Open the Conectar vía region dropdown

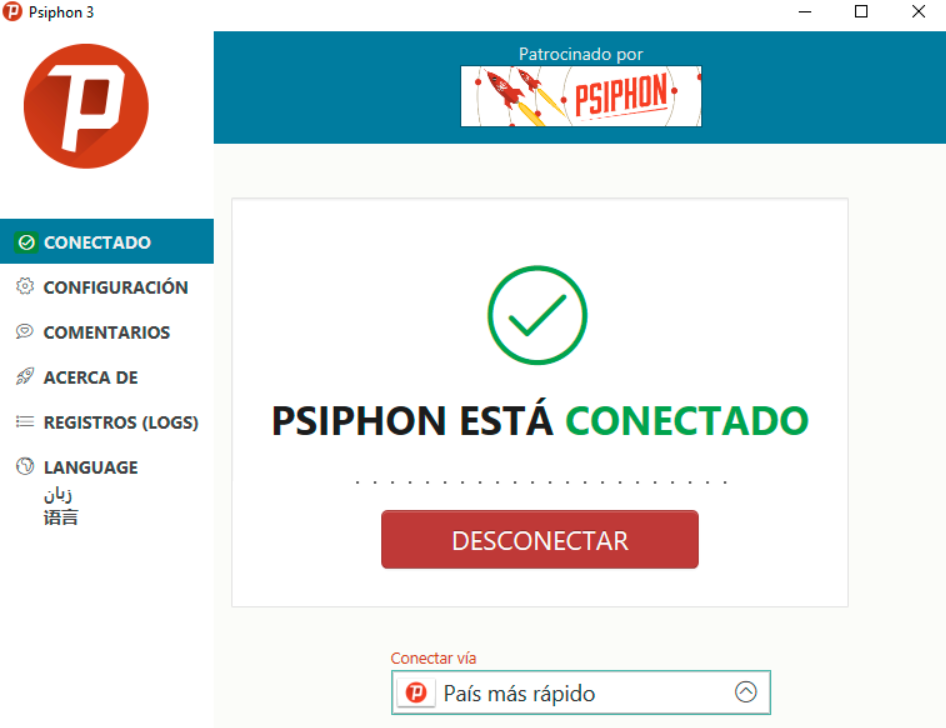[x=581, y=692]
